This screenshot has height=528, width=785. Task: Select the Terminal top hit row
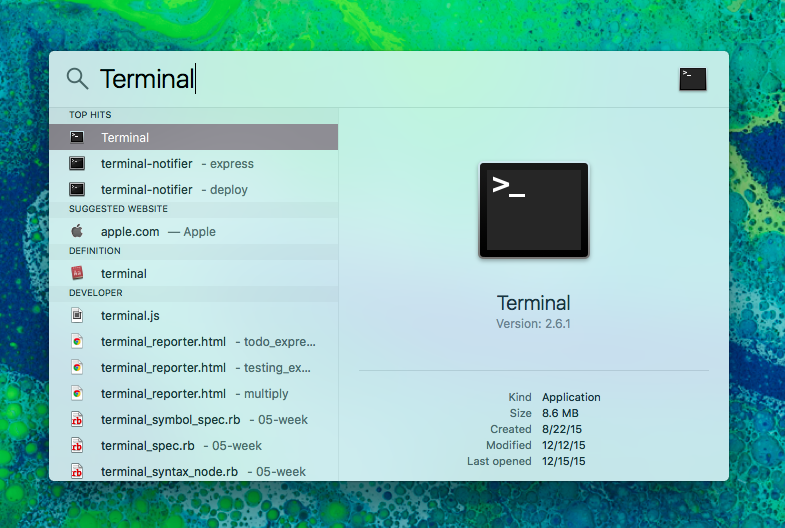coord(193,137)
